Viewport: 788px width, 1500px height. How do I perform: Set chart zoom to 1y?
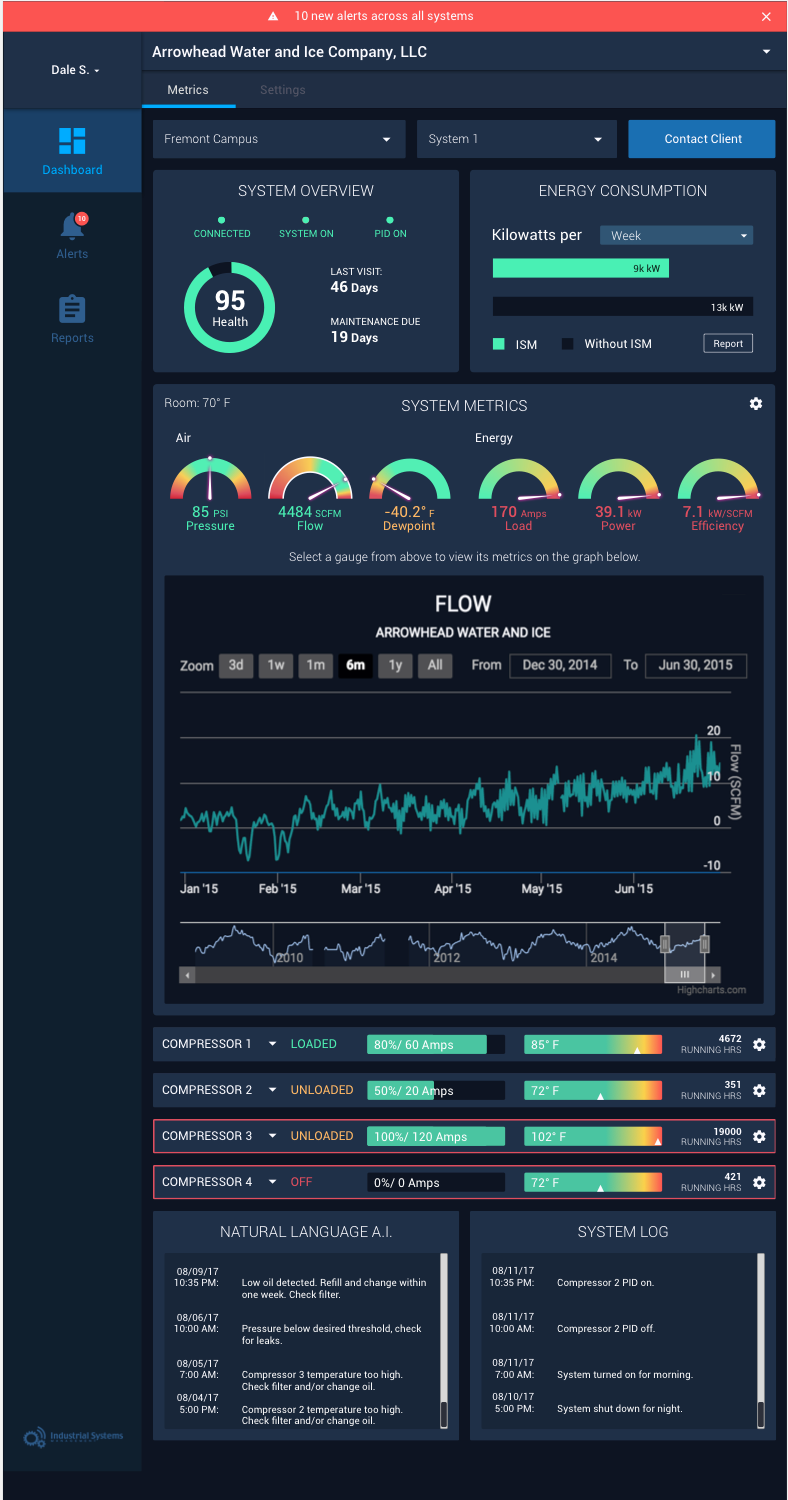tap(395, 666)
